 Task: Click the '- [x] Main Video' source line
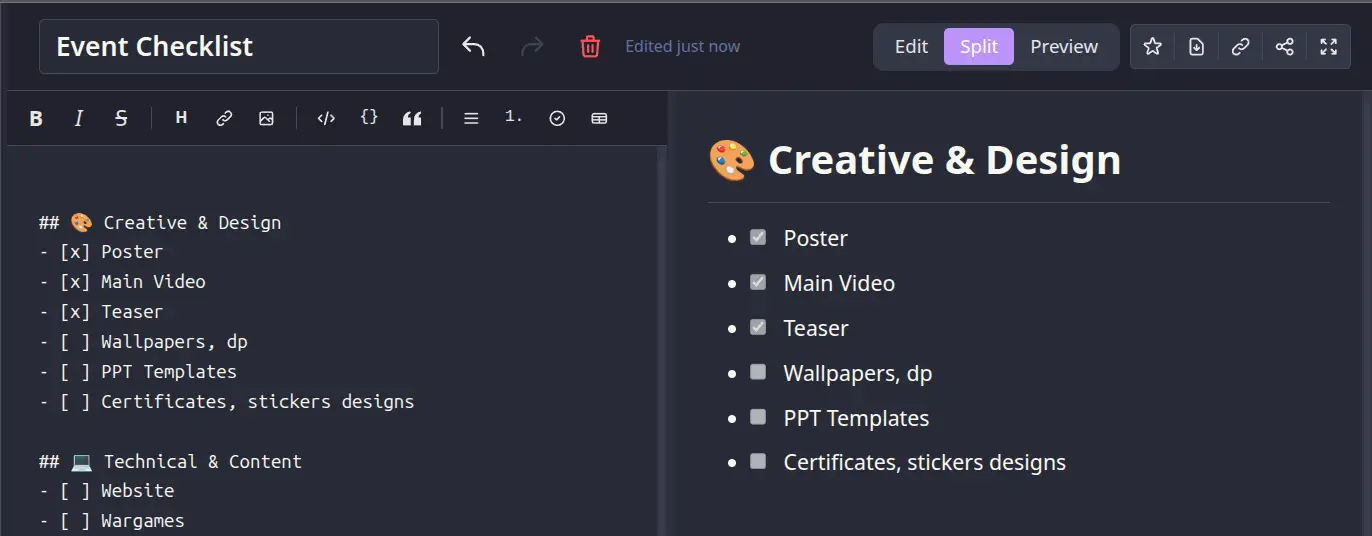pyautogui.click(x=122, y=282)
